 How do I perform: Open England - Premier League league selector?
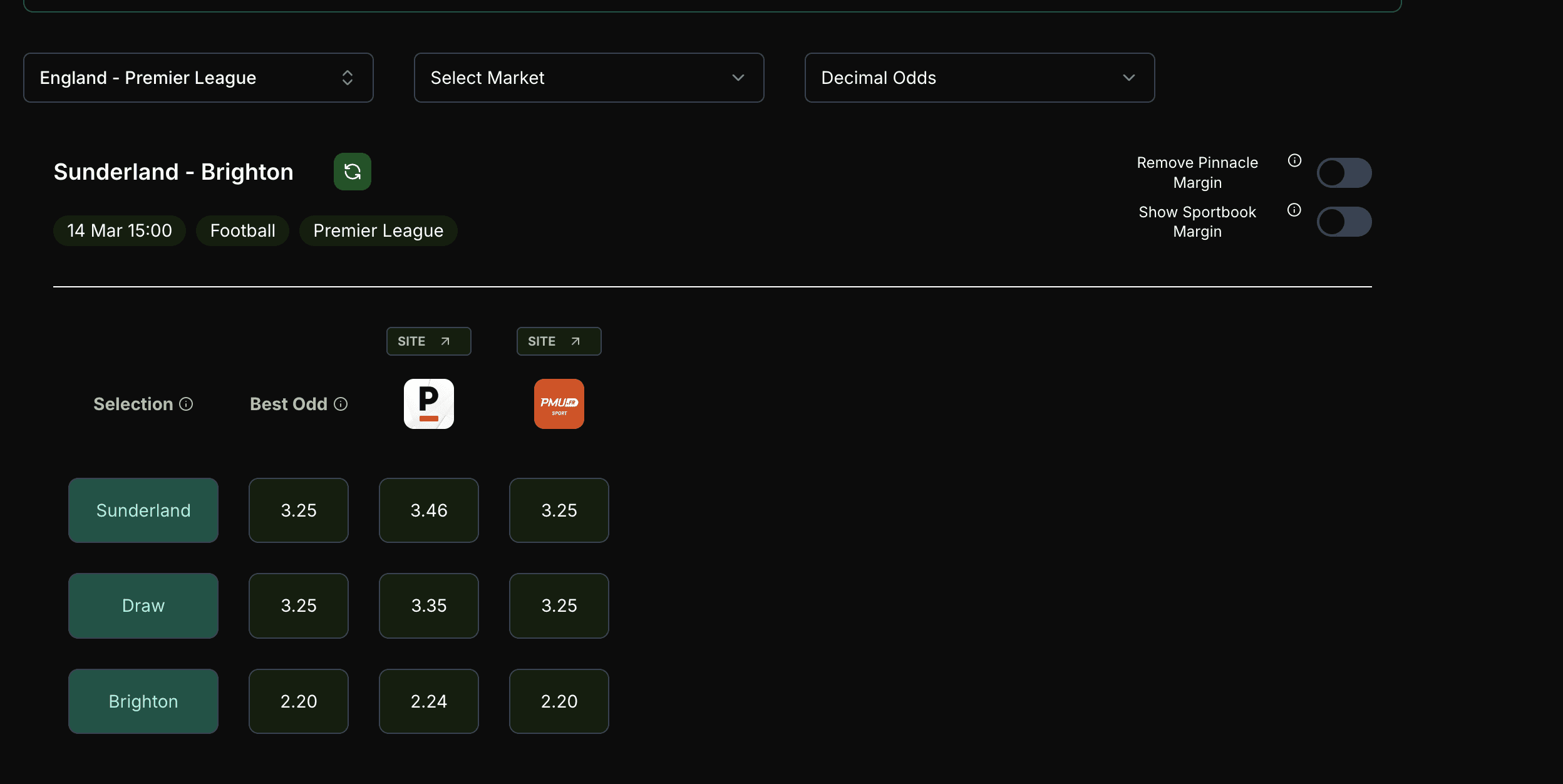[x=198, y=78]
